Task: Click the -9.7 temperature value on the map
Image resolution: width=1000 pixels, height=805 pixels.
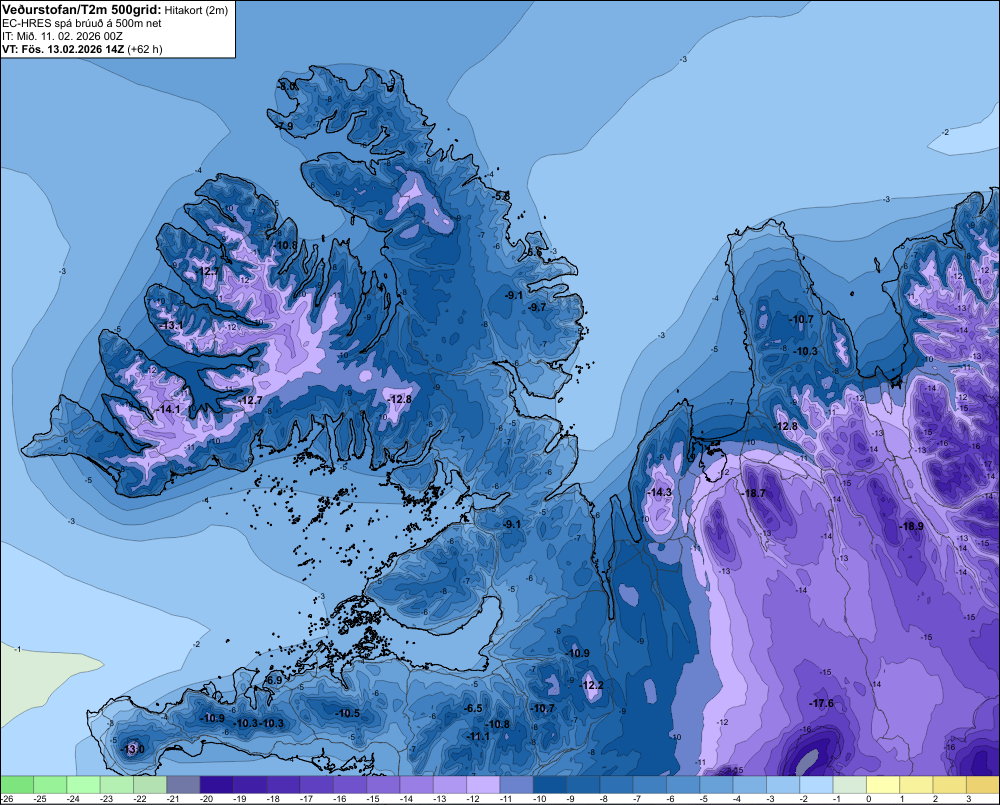Action: (537, 307)
